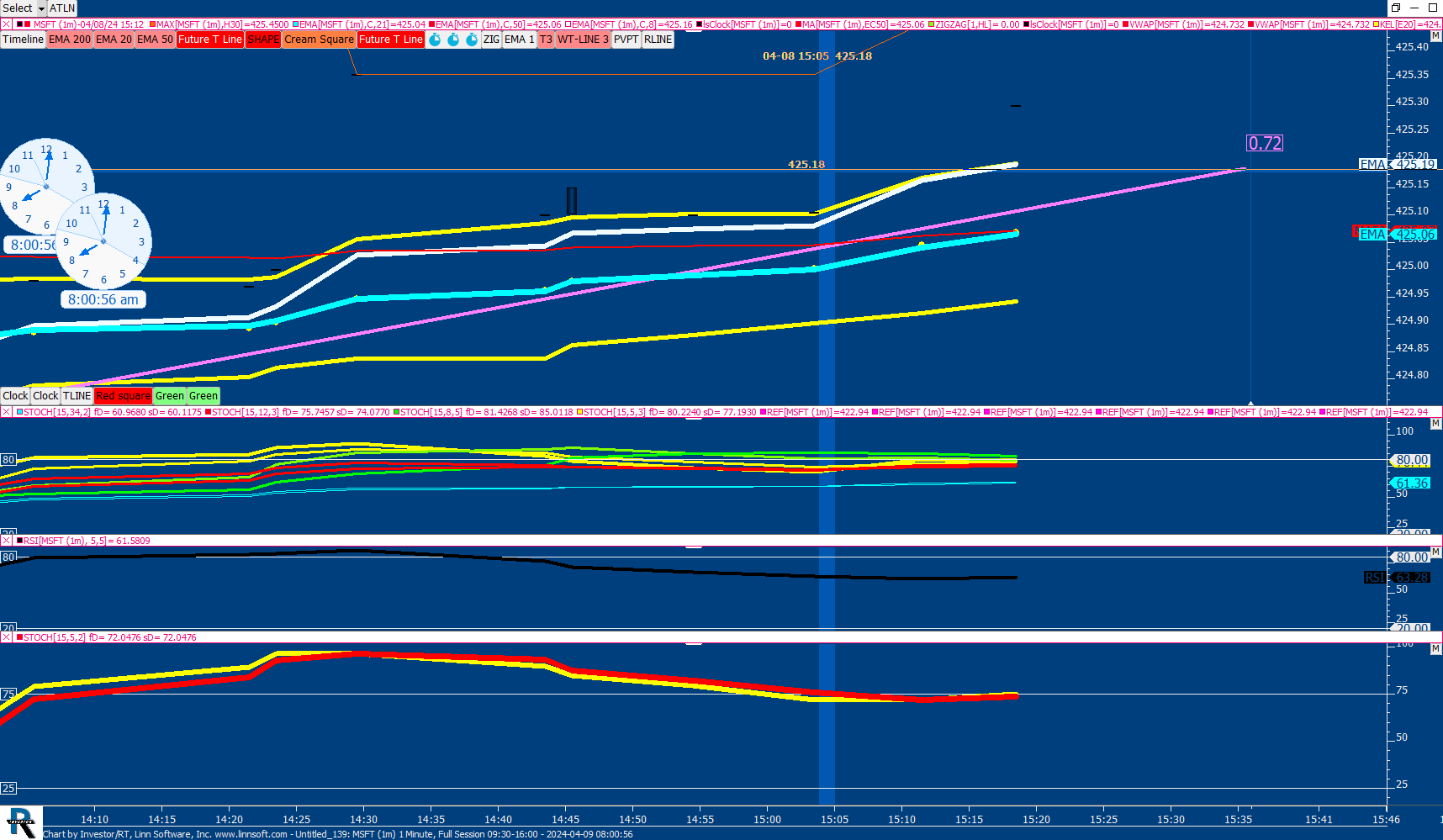Viewport: 1443px width, 840px height.
Task: Click the 14:30 time axis label
Action: (x=363, y=819)
